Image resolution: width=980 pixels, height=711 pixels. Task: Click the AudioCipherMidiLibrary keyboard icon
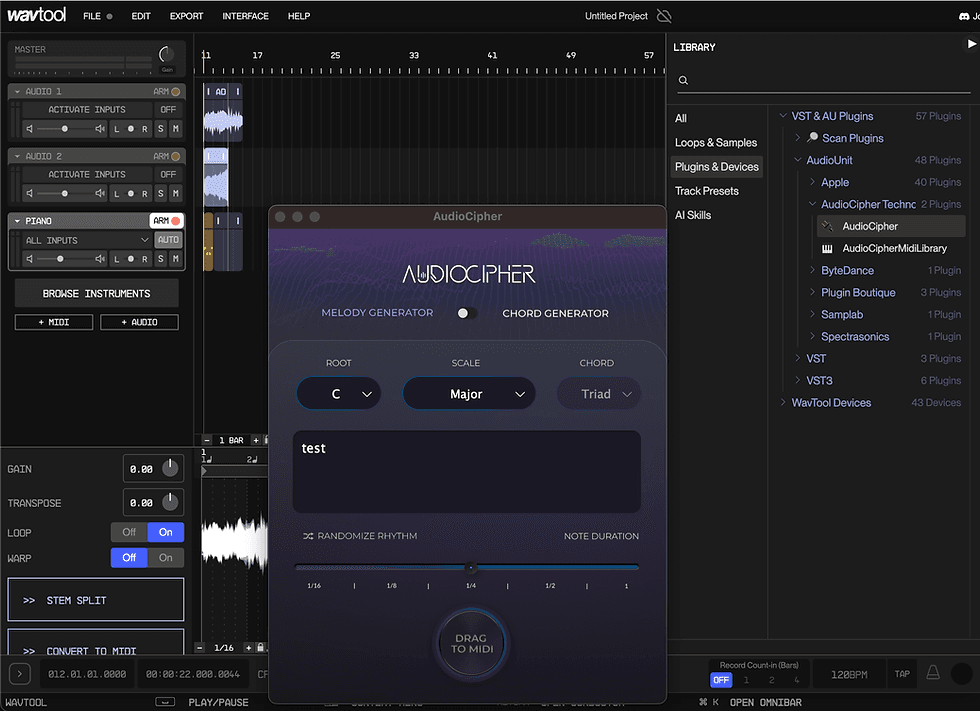point(827,249)
